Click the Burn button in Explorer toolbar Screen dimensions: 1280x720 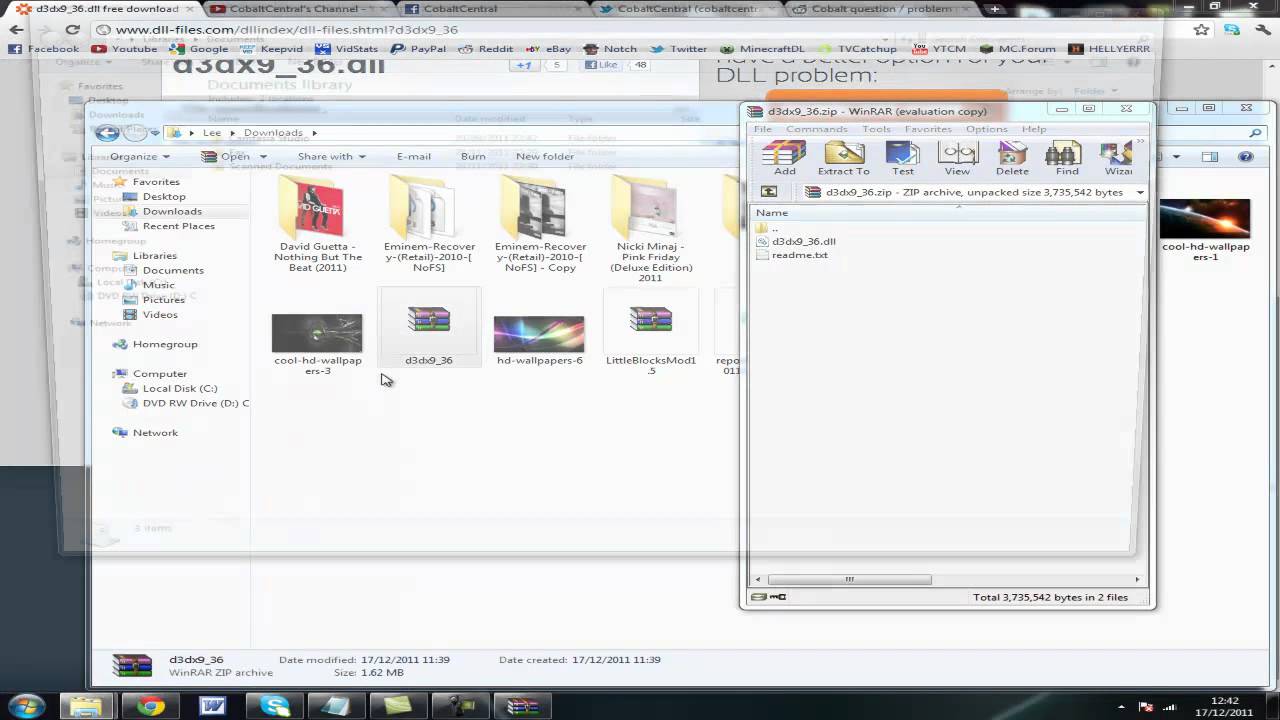[x=473, y=156]
